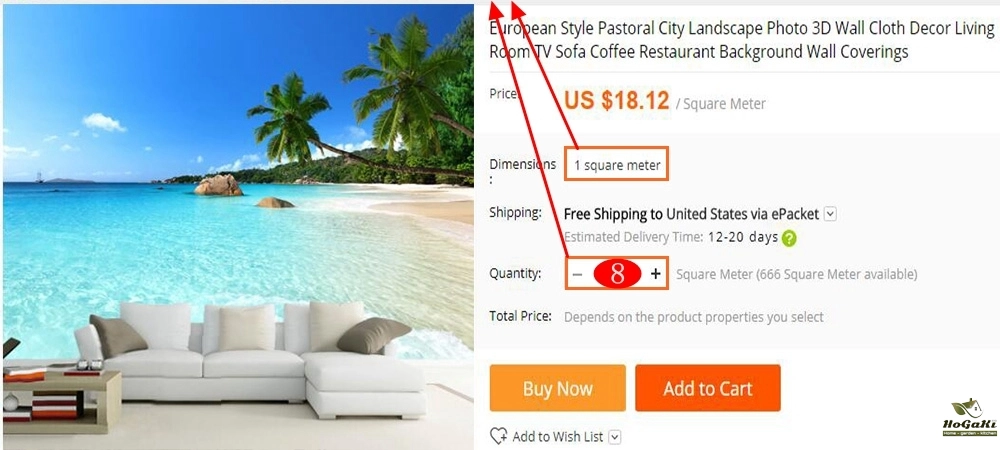Click the quantity input field

click(x=617, y=274)
